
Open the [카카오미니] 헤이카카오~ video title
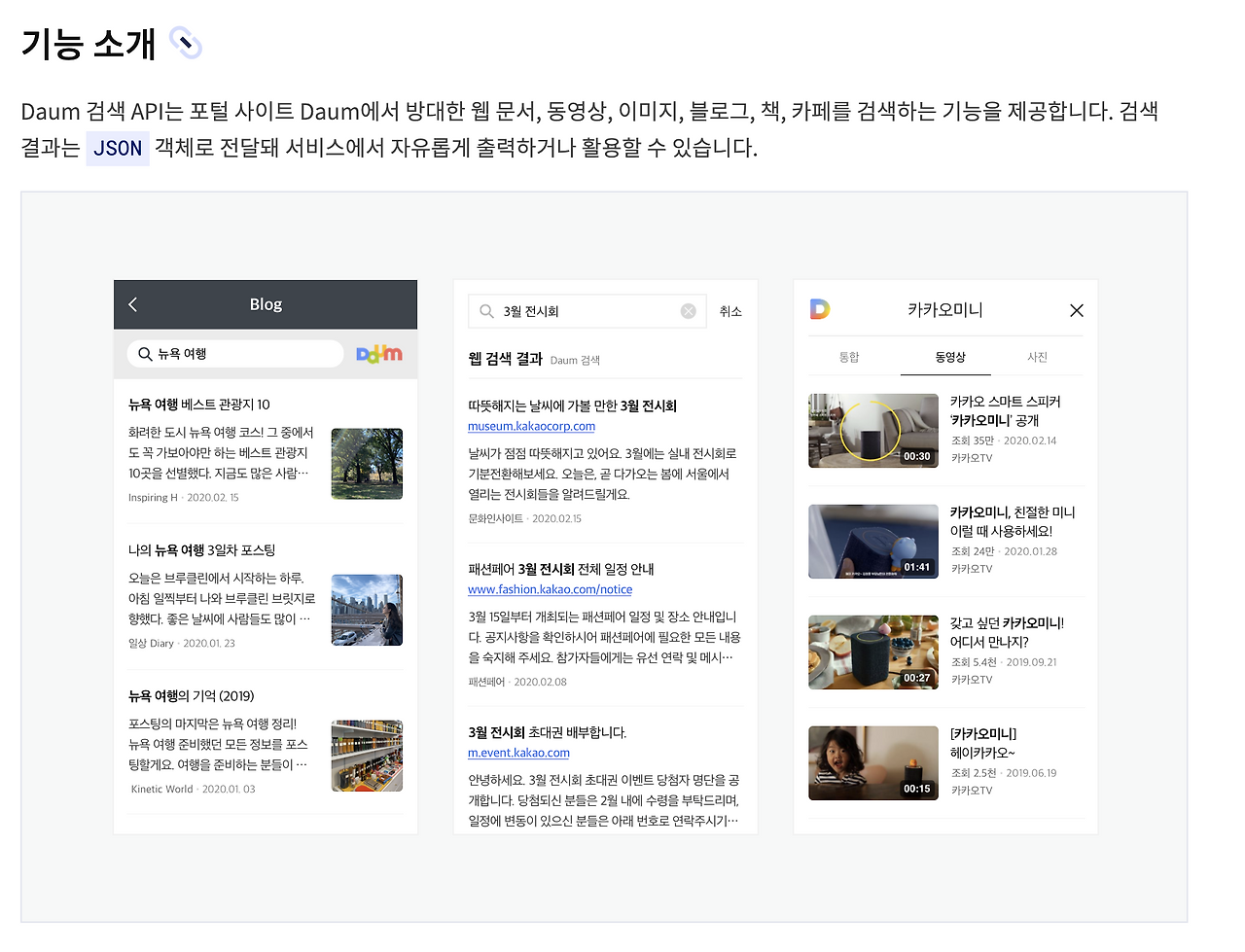pyautogui.click(x=983, y=744)
